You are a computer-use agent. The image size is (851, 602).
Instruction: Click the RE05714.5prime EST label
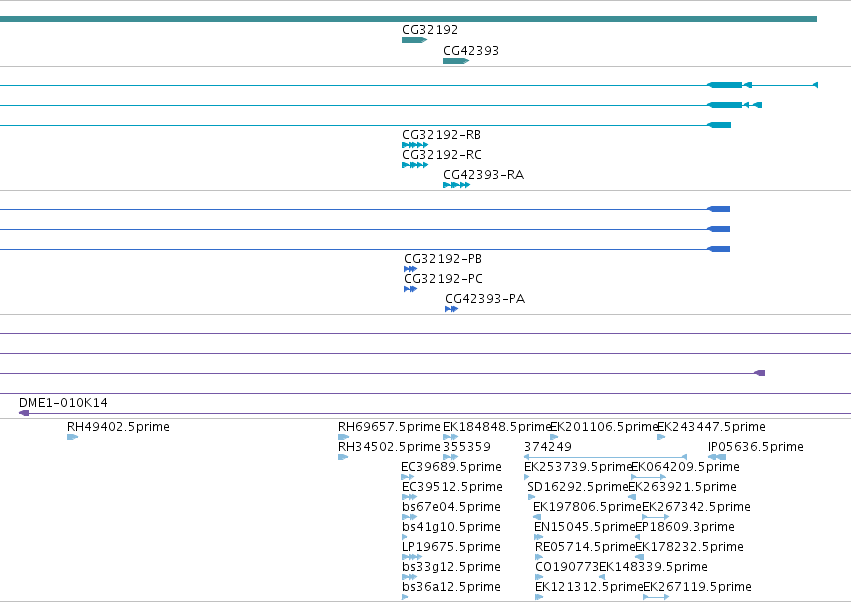click(585, 547)
